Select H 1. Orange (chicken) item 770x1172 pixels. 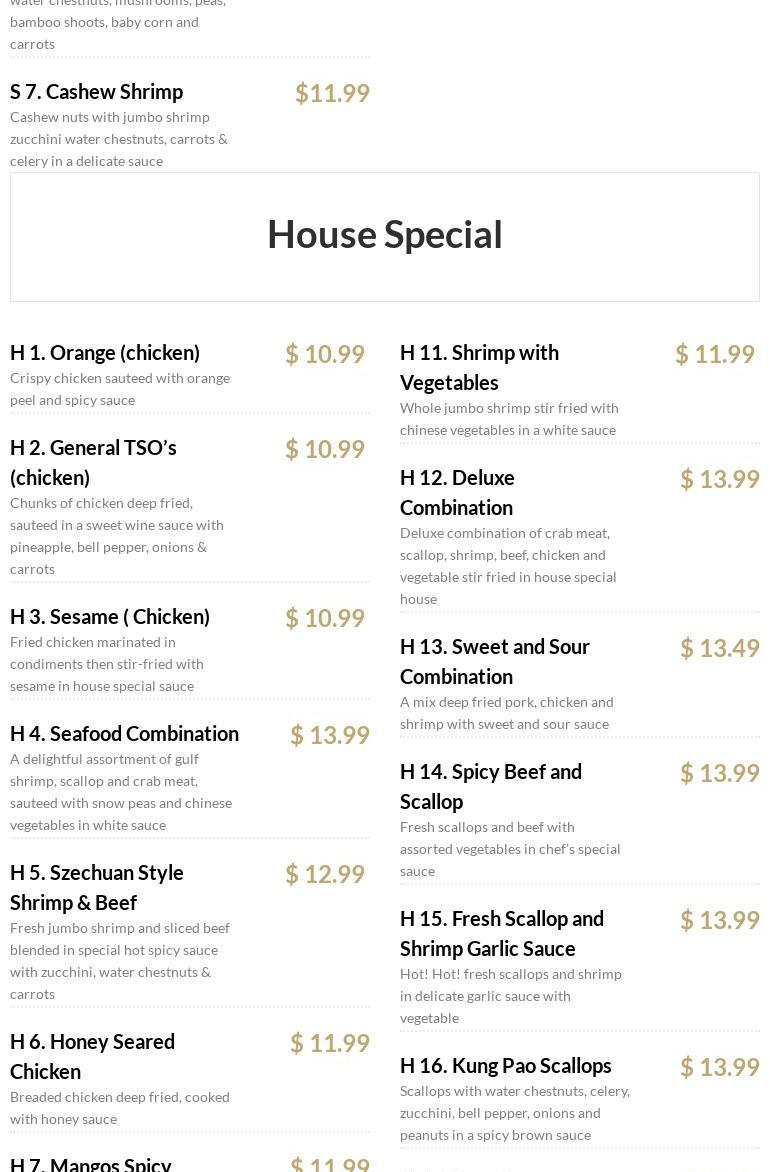105,353
